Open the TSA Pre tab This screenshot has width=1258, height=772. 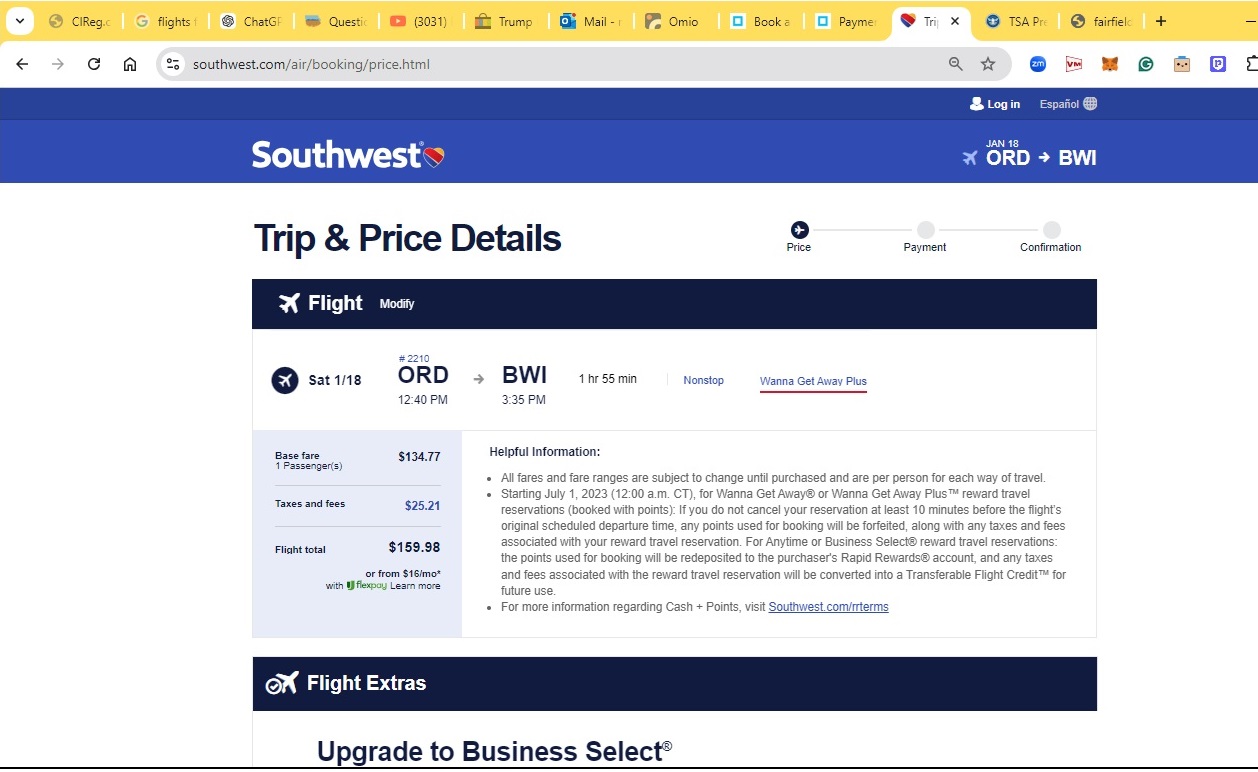point(1017,21)
